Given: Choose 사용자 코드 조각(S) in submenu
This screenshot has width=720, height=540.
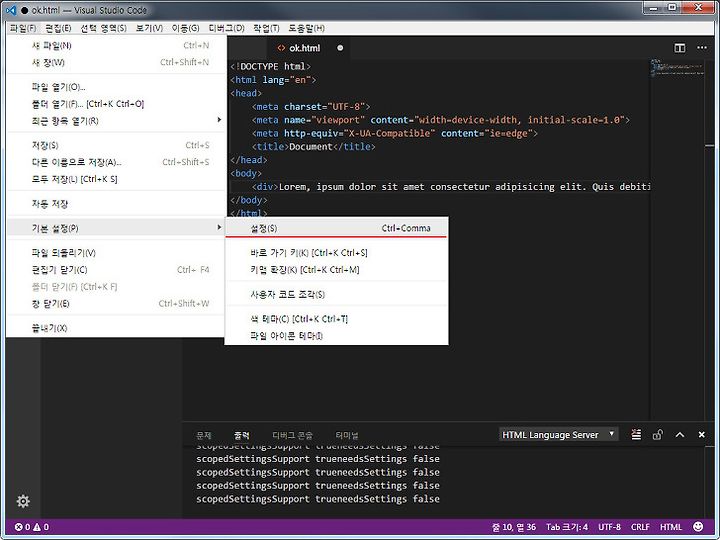Looking at the screenshot, I should (336, 294).
